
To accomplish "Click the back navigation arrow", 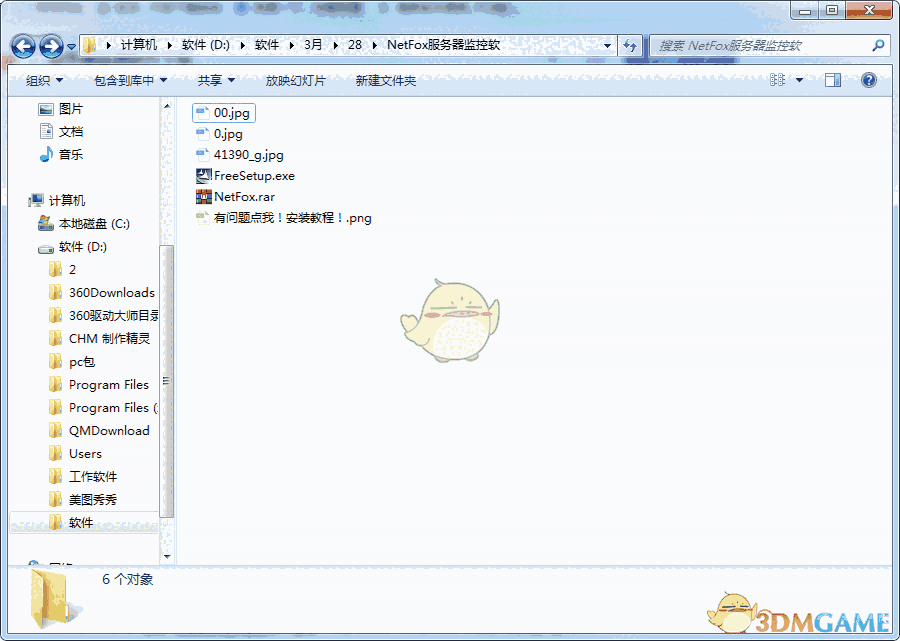I will pyautogui.click(x=22, y=46).
